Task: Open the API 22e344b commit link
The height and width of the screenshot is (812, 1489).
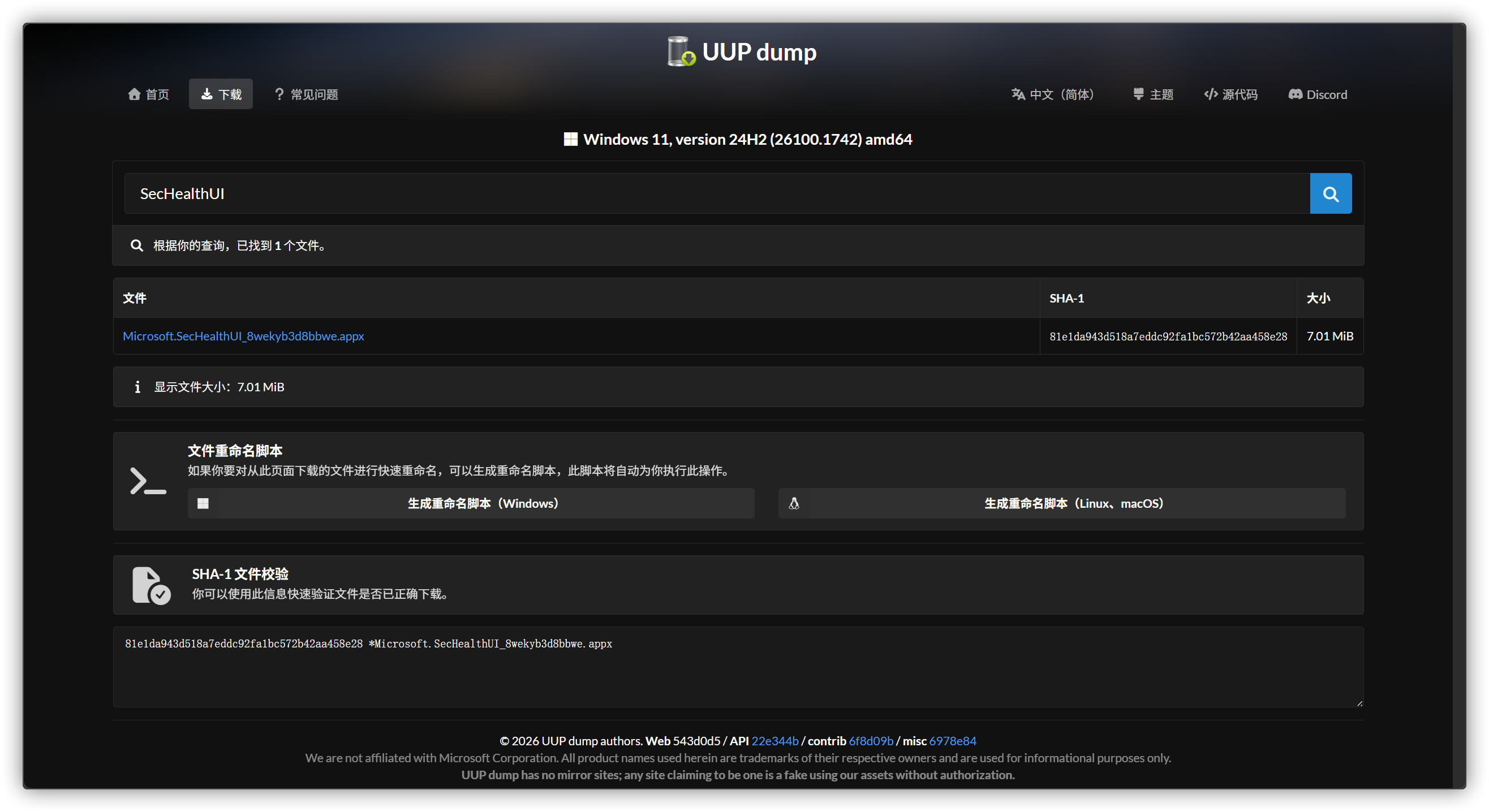Action: [774, 741]
